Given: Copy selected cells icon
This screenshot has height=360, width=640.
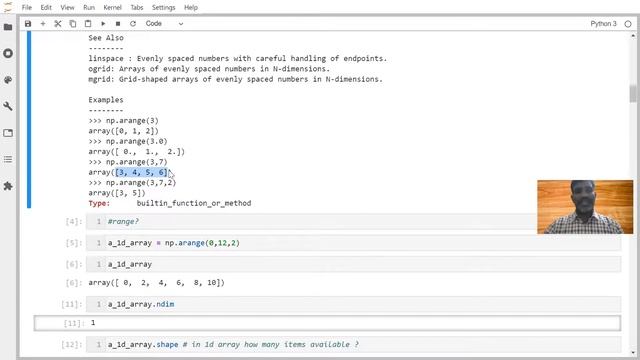Looking at the screenshot, I should tap(73, 24).
